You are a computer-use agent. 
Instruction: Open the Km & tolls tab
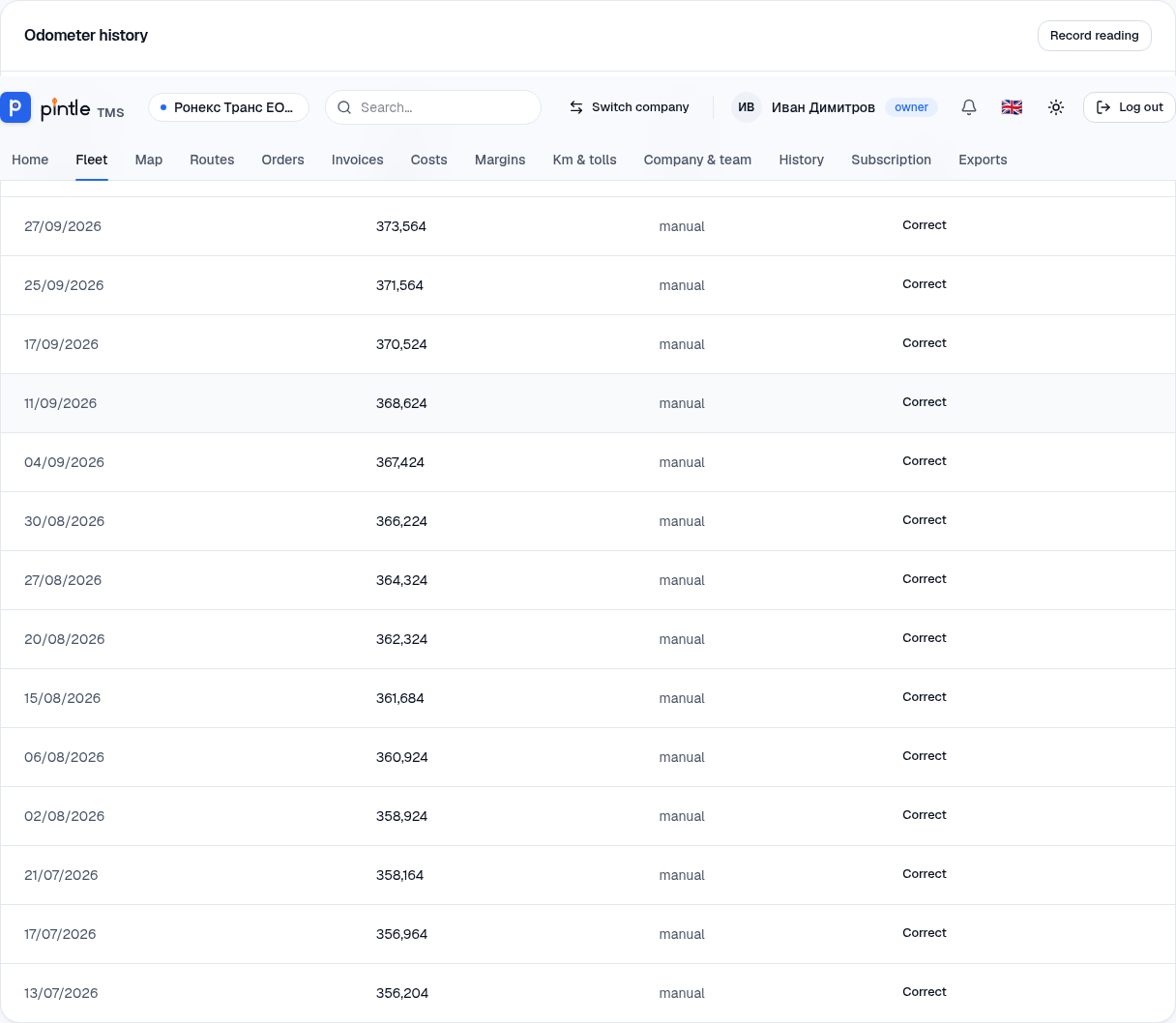click(585, 160)
